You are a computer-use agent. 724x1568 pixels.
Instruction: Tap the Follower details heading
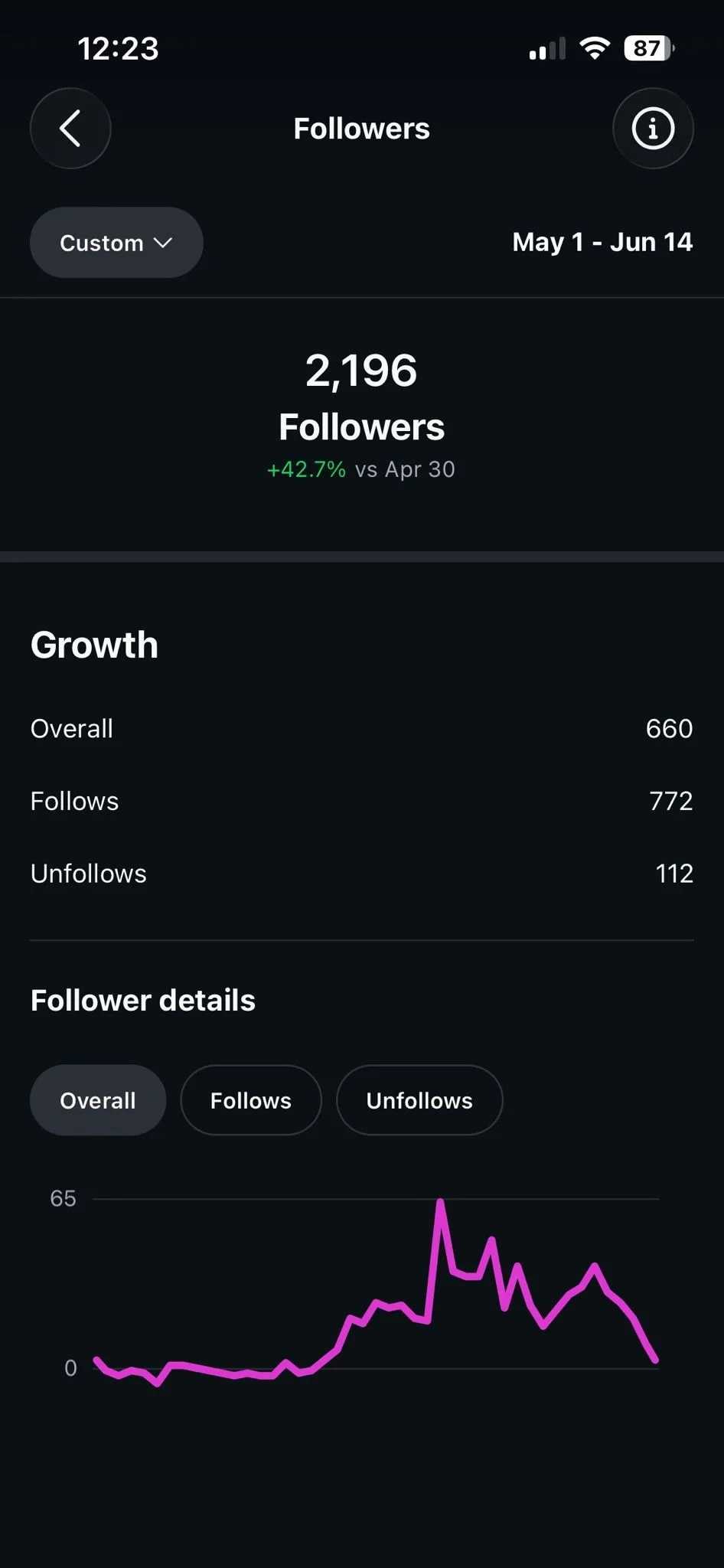point(143,1000)
